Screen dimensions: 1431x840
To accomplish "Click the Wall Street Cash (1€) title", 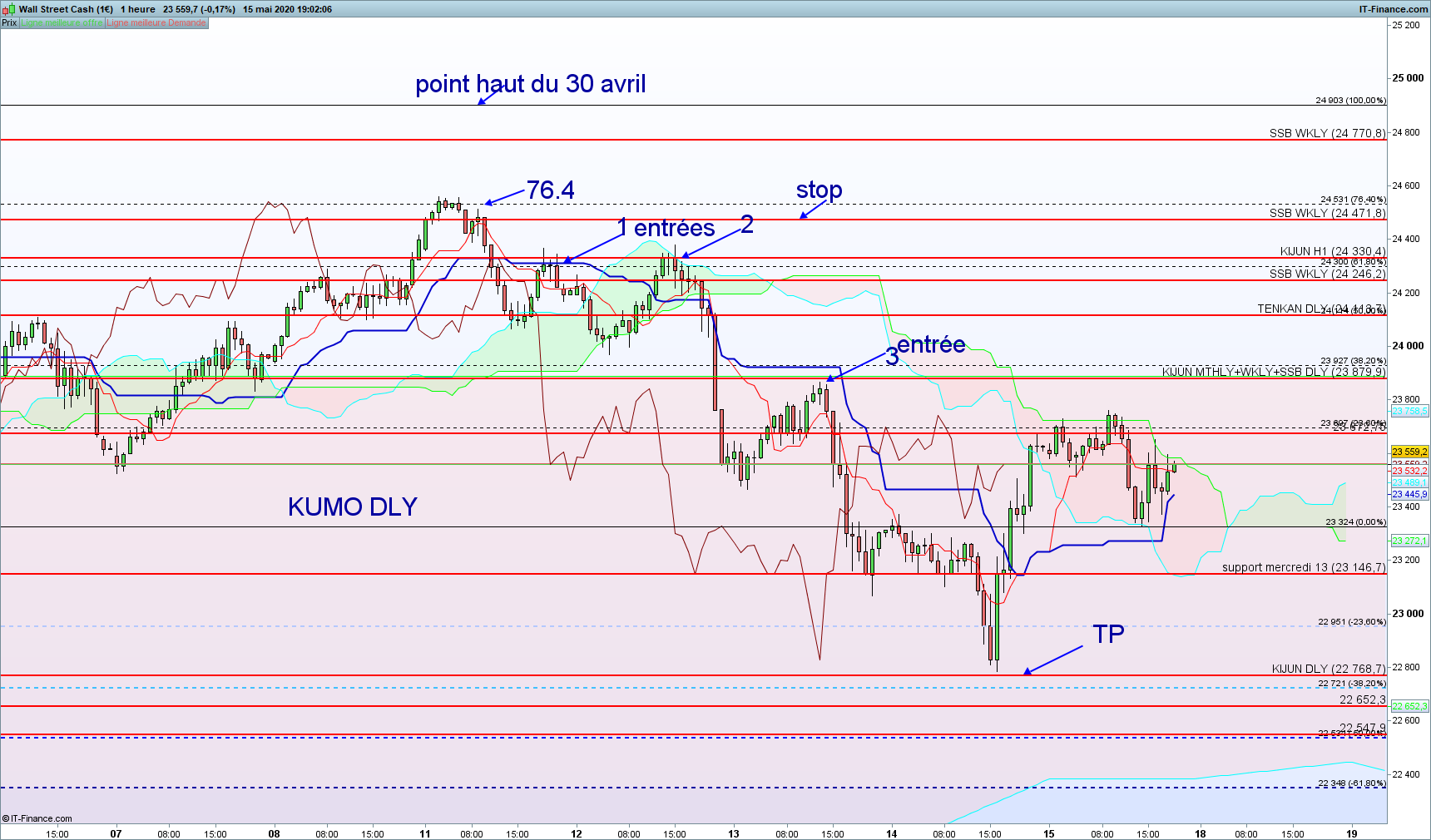I will 66,9.
